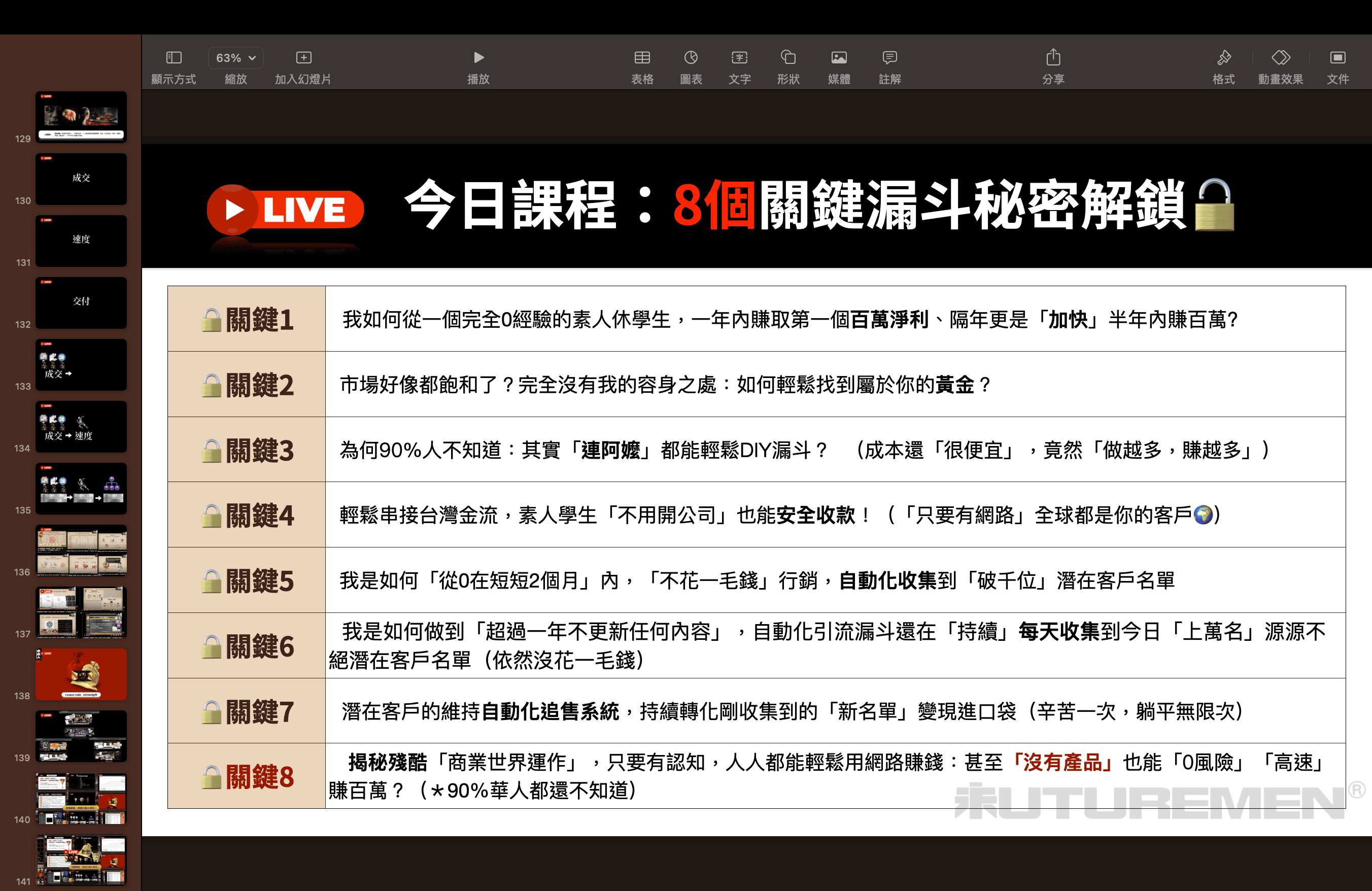
Task: Open the 圖表 chart menu
Action: [691, 58]
